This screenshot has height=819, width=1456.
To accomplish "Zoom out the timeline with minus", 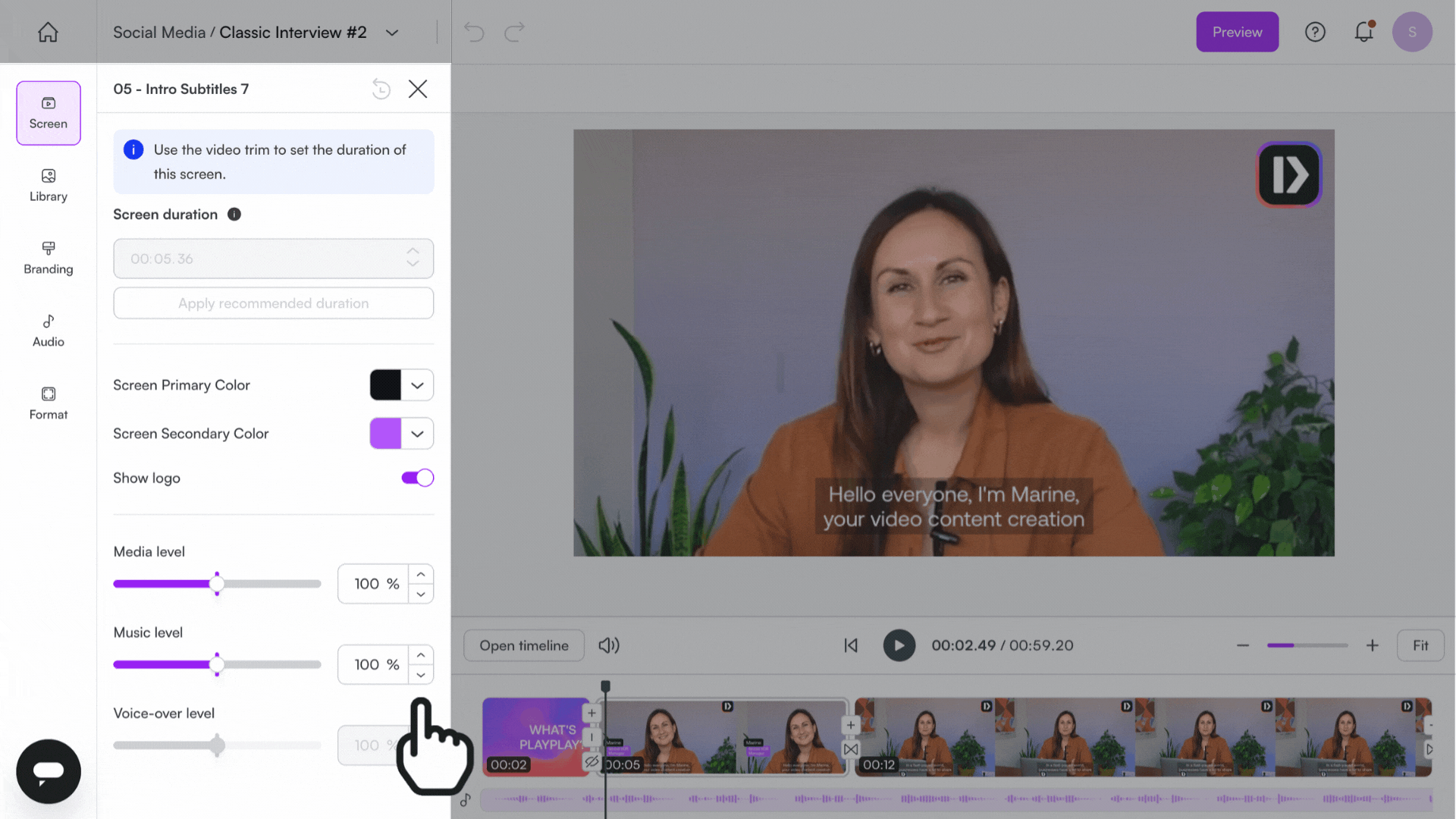I will (x=1243, y=645).
